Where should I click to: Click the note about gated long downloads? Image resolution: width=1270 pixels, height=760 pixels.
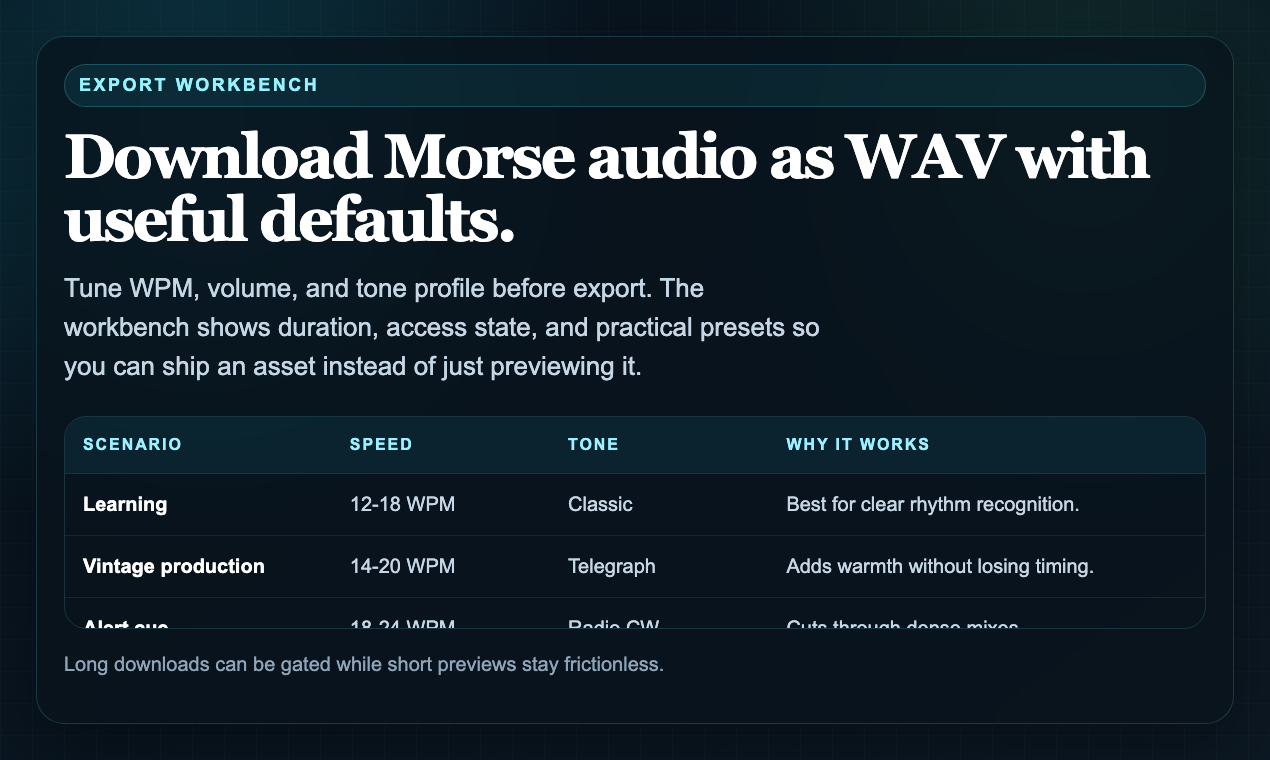point(363,663)
